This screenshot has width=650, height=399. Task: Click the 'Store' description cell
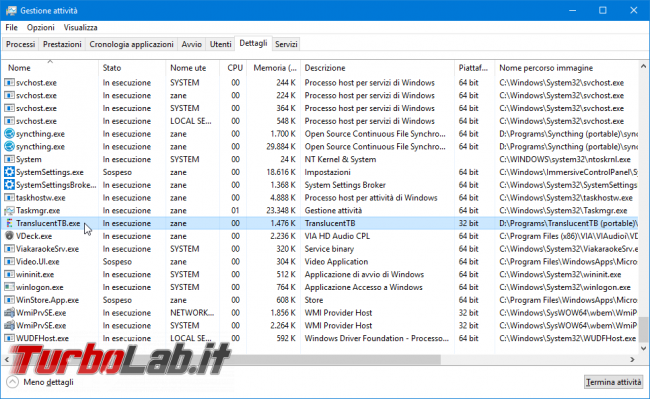click(314, 300)
